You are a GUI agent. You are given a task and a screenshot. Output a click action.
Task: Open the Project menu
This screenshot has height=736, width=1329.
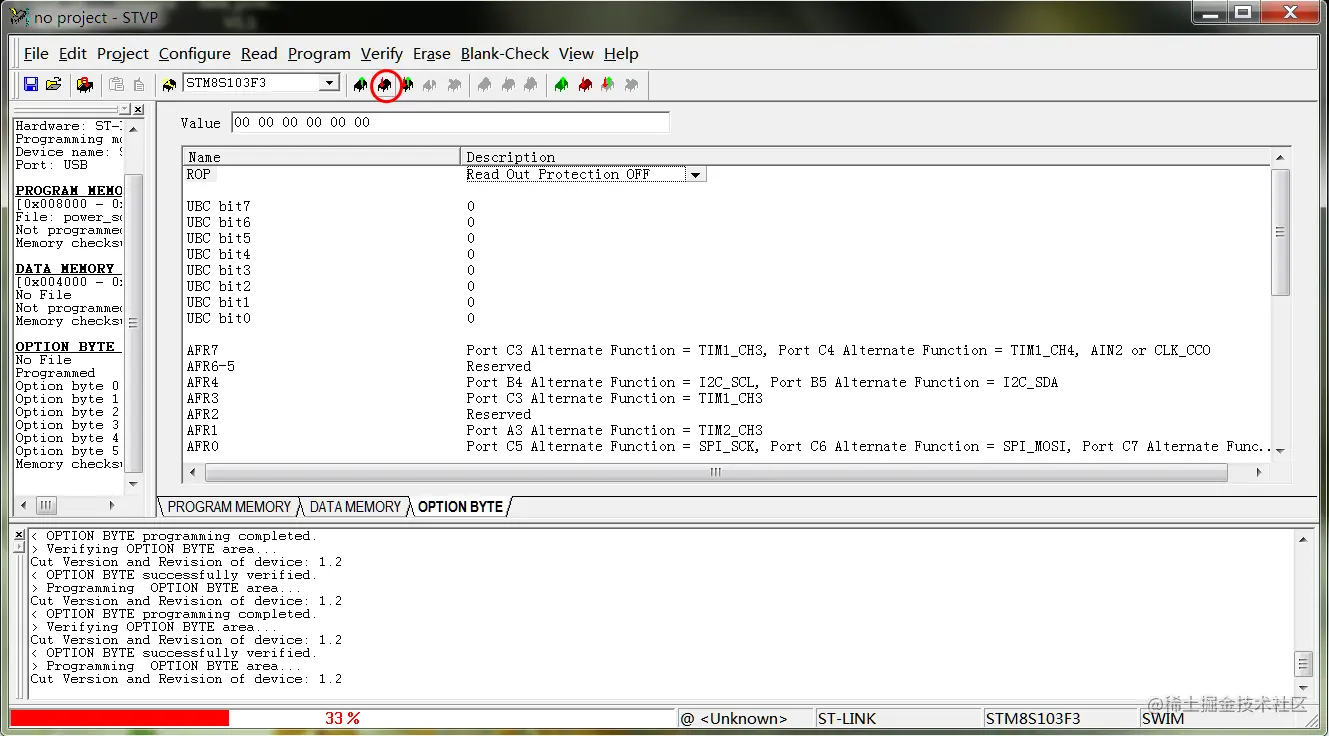123,54
